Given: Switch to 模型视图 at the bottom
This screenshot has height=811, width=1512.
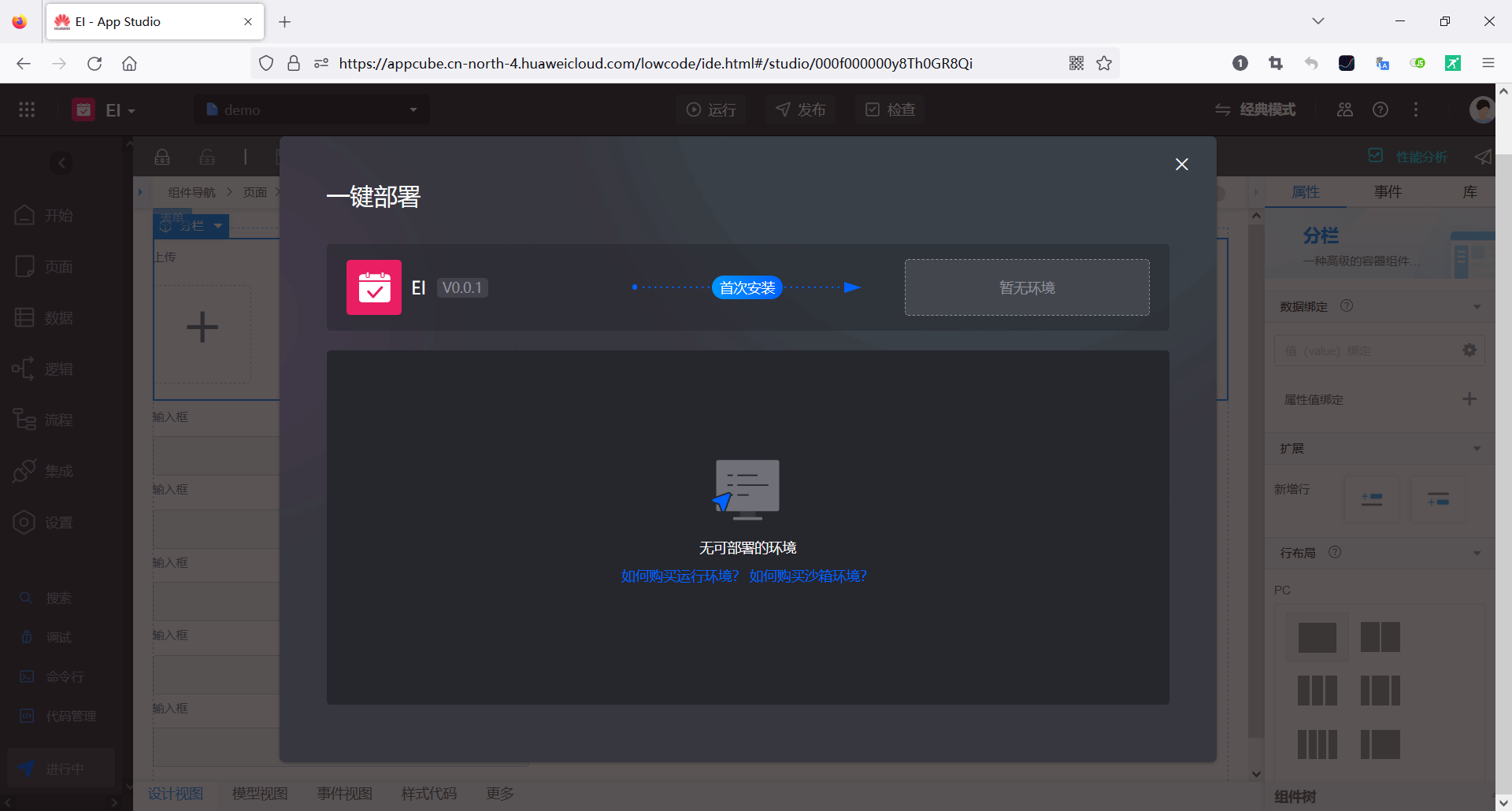Looking at the screenshot, I should (x=260, y=794).
